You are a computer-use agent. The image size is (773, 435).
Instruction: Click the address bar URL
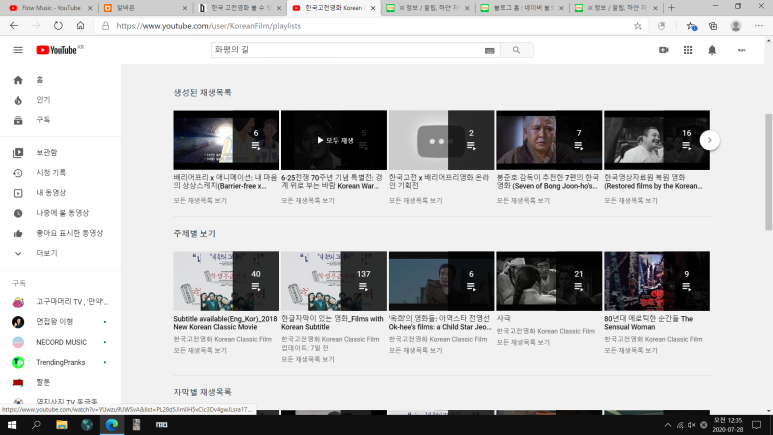(x=209, y=26)
